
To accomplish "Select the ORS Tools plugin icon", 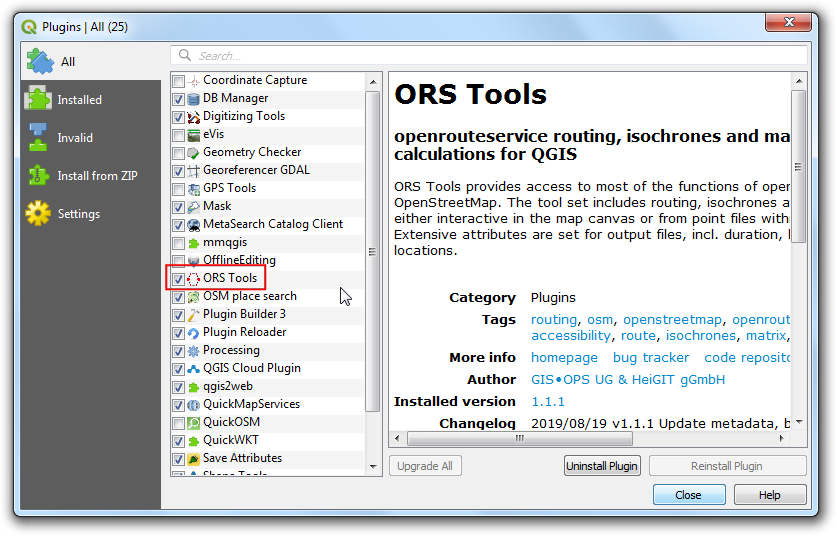I will pos(193,278).
